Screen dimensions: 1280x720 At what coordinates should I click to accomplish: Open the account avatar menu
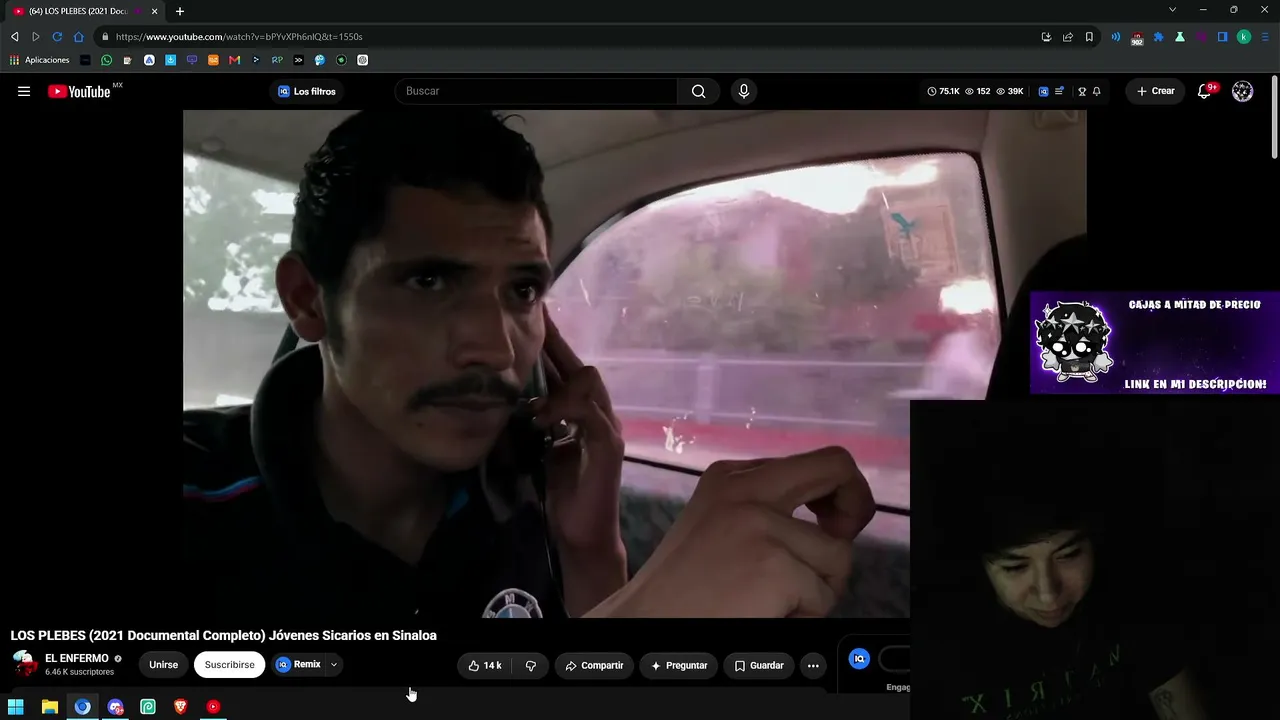(1242, 91)
